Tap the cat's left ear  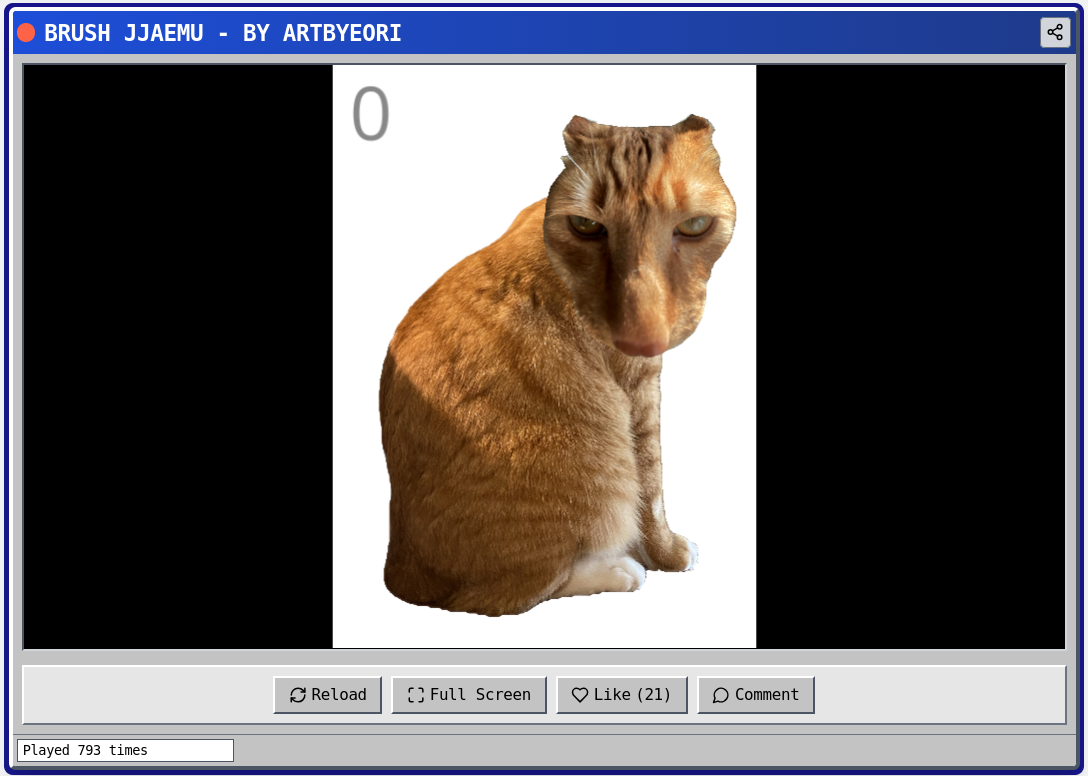(x=585, y=135)
